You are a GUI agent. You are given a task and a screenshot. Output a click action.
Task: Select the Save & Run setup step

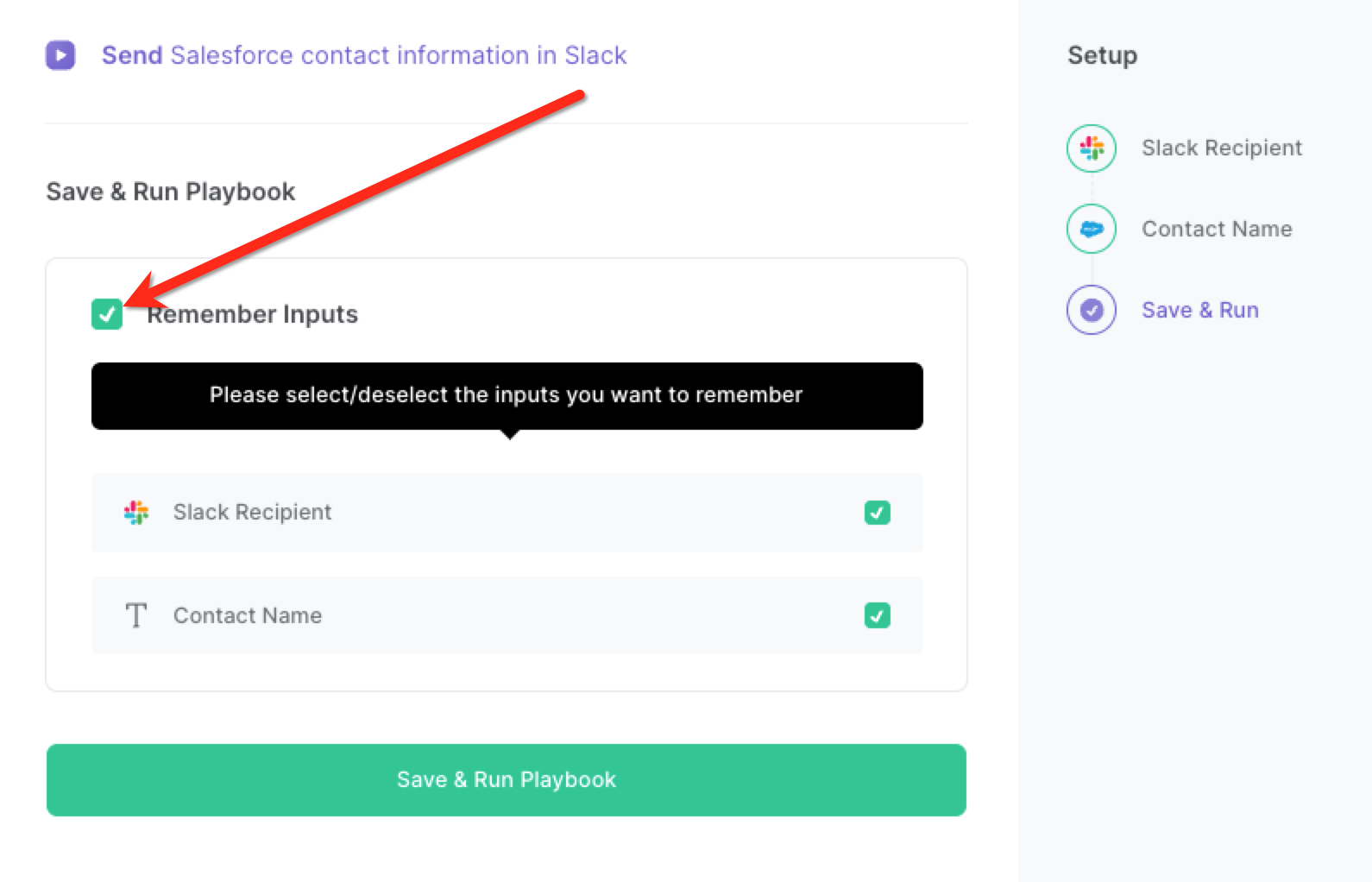(1200, 310)
